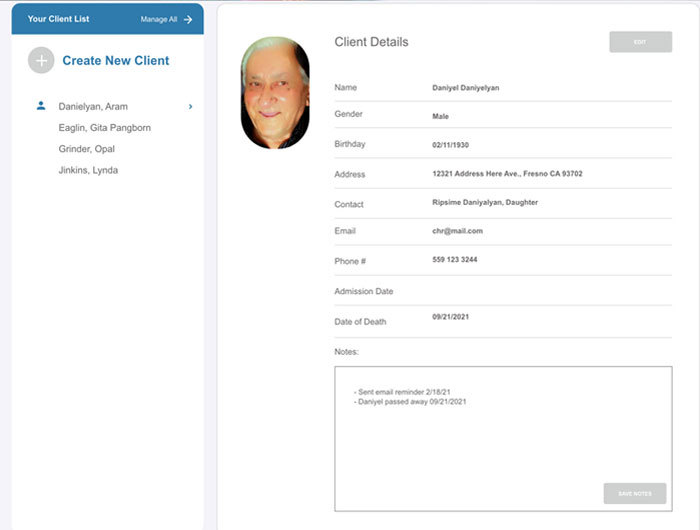Click the plus icon for Create New Client
Screen dimensions: 700x530
(x=41, y=60)
